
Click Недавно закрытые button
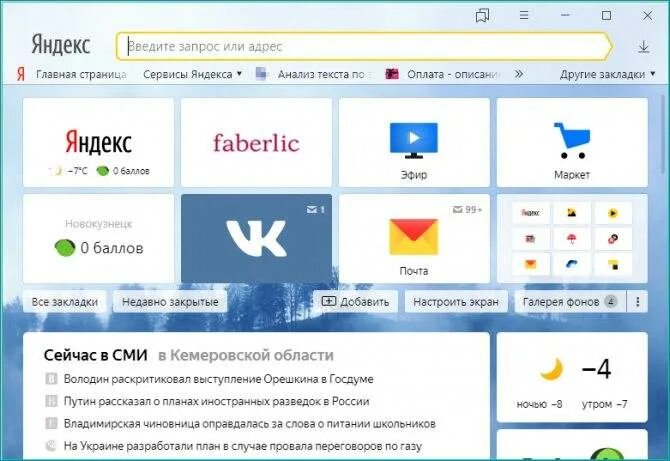point(170,302)
